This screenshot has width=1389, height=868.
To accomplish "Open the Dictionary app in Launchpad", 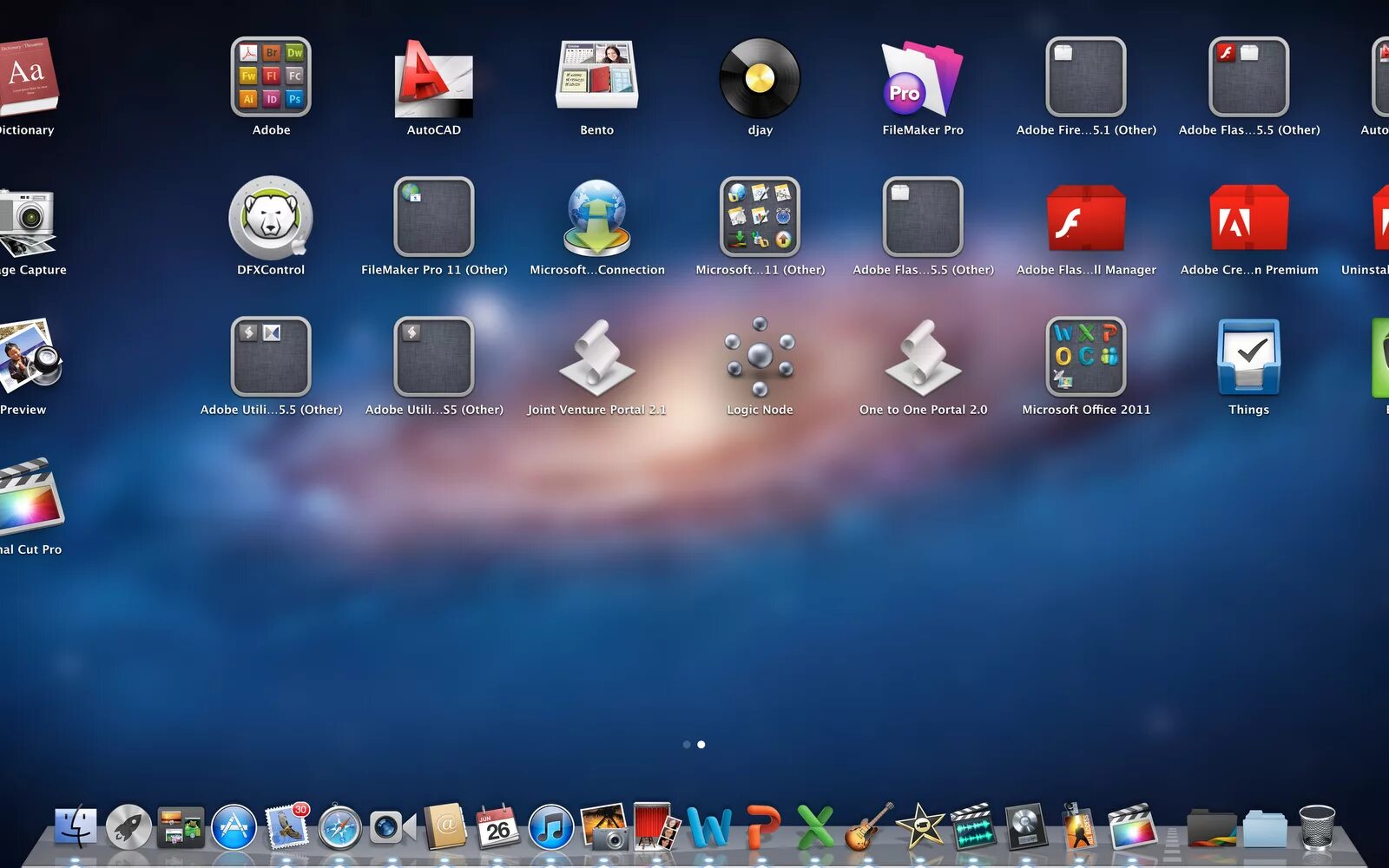I will point(28,78).
